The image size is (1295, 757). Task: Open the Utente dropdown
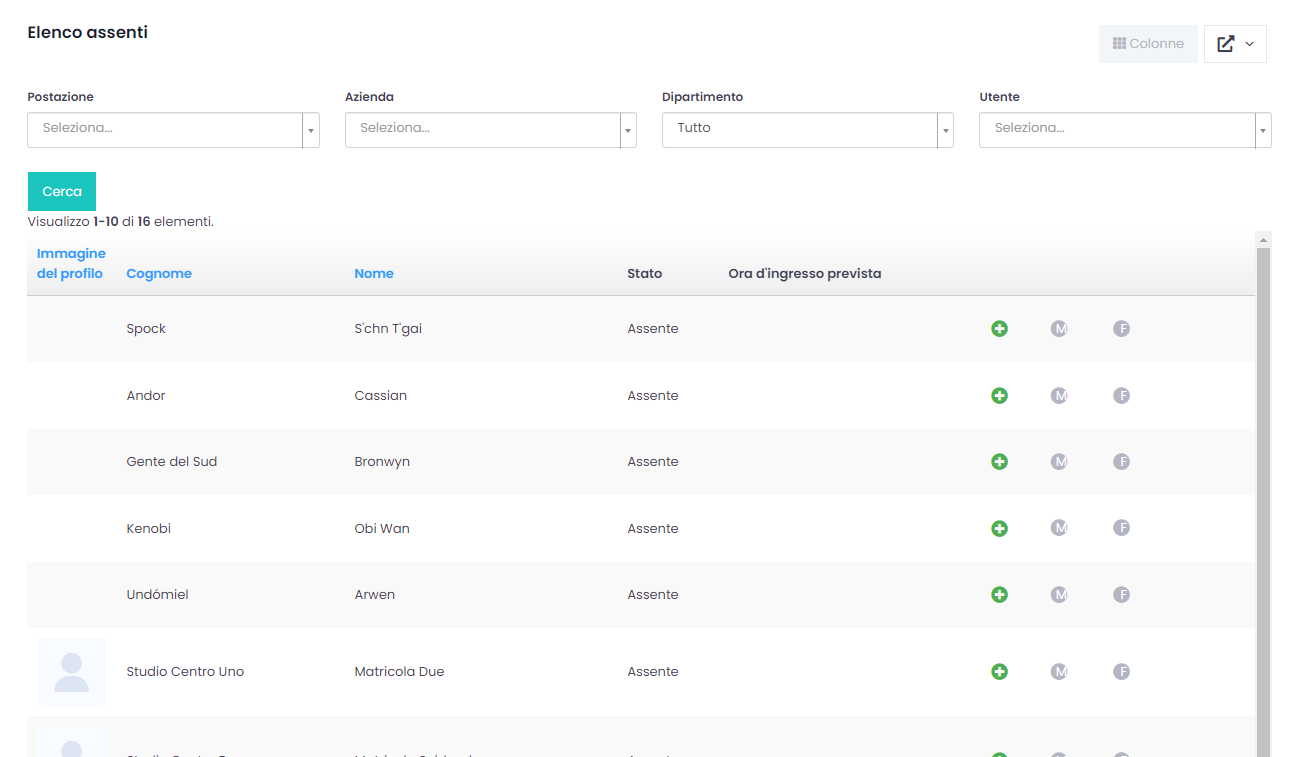pyautogui.click(x=1124, y=130)
